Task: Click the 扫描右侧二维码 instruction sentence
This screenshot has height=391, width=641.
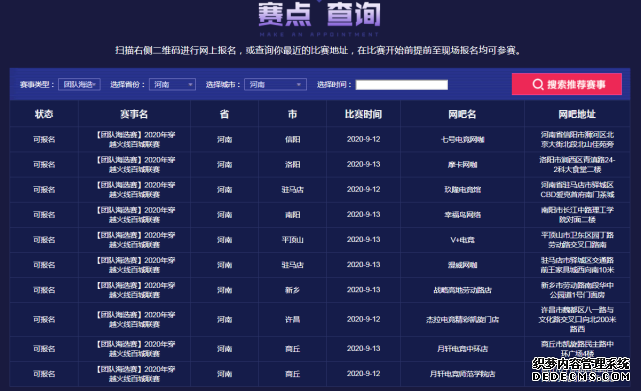Action: (x=318, y=50)
